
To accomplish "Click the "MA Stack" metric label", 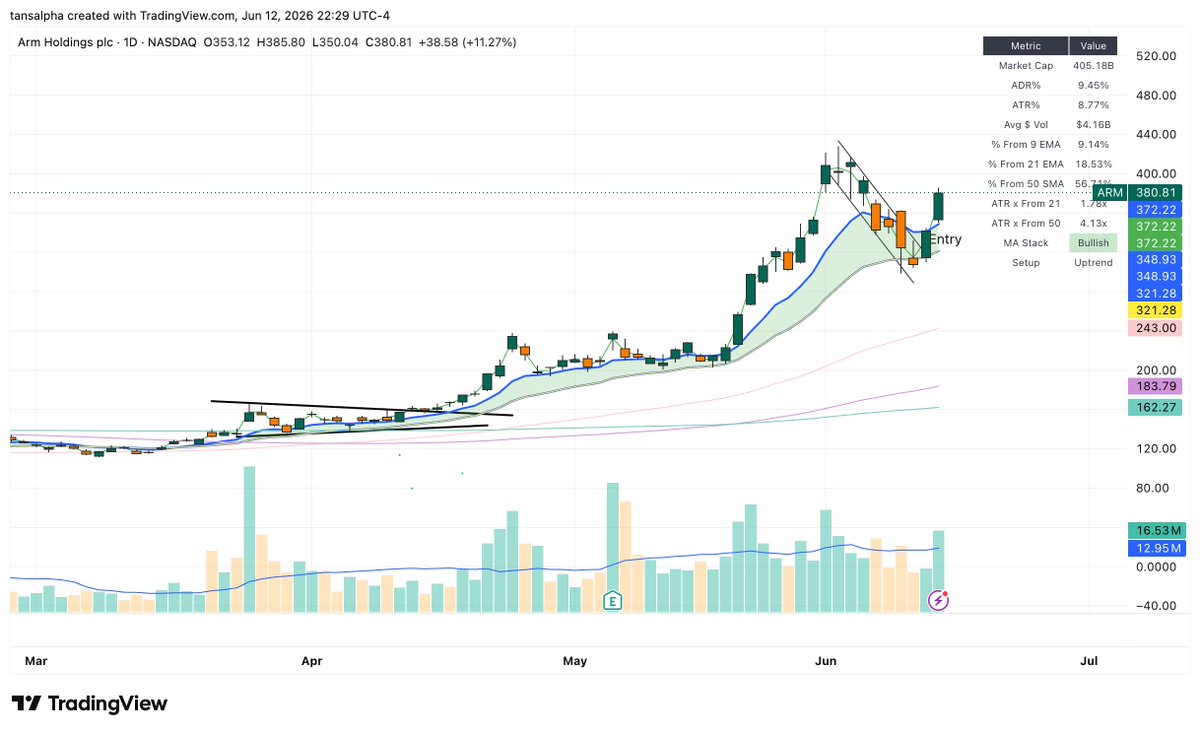I will pos(1025,243).
